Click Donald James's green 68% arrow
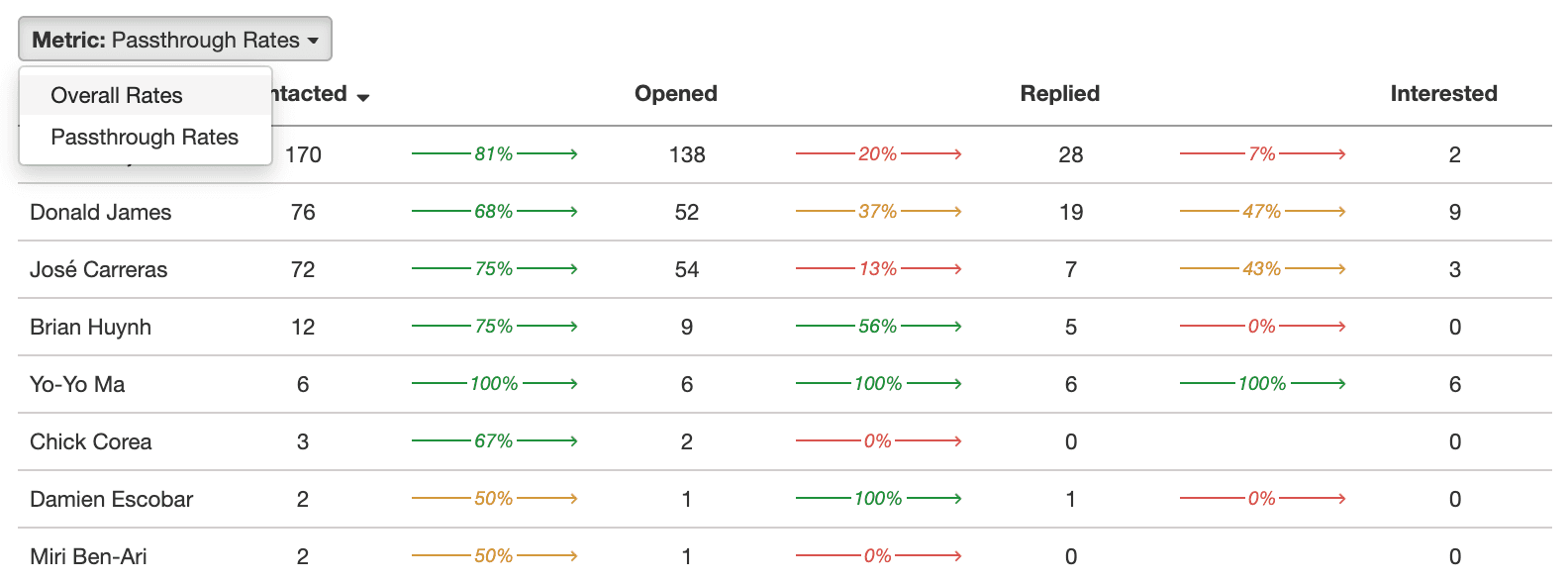Image resolution: width=1568 pixels, height=582 pixels. click(x=494, y=212)
